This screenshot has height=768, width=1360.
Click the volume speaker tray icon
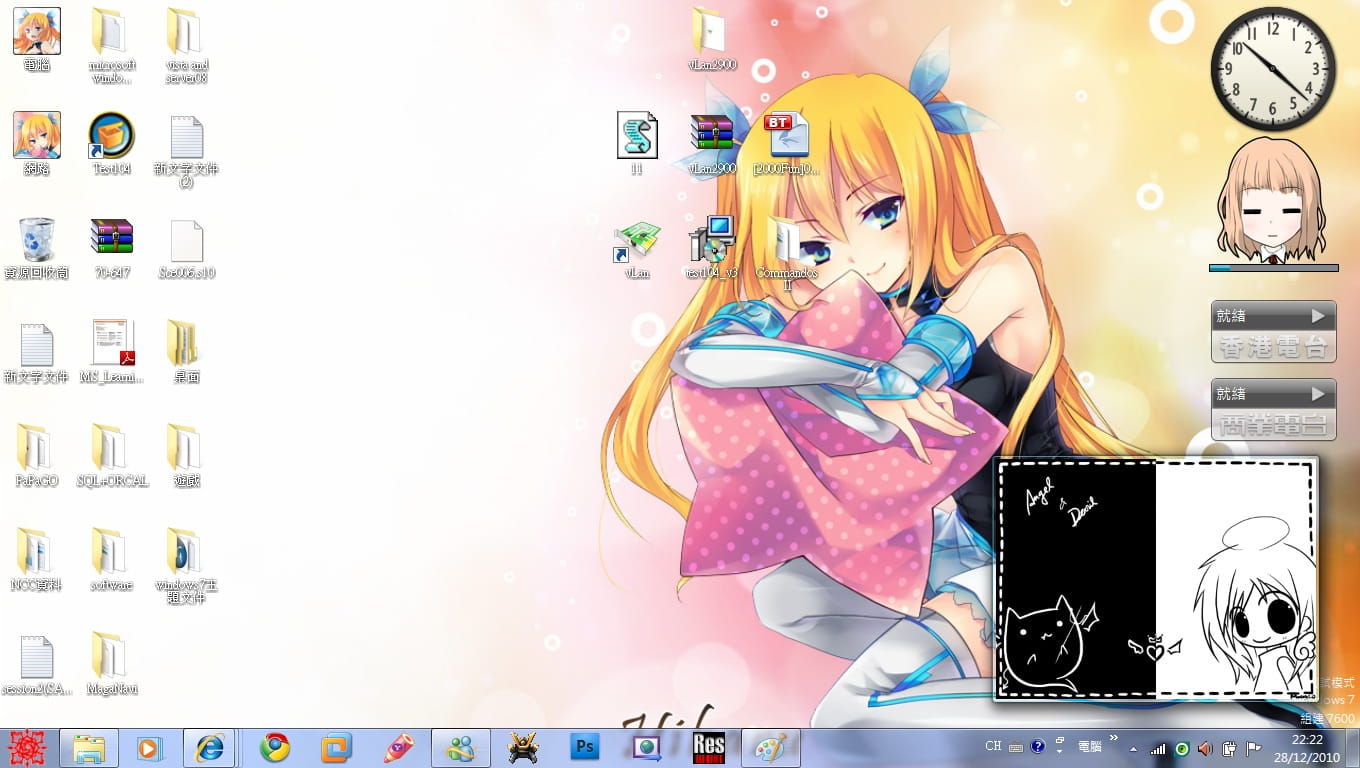click(1204, 748)
